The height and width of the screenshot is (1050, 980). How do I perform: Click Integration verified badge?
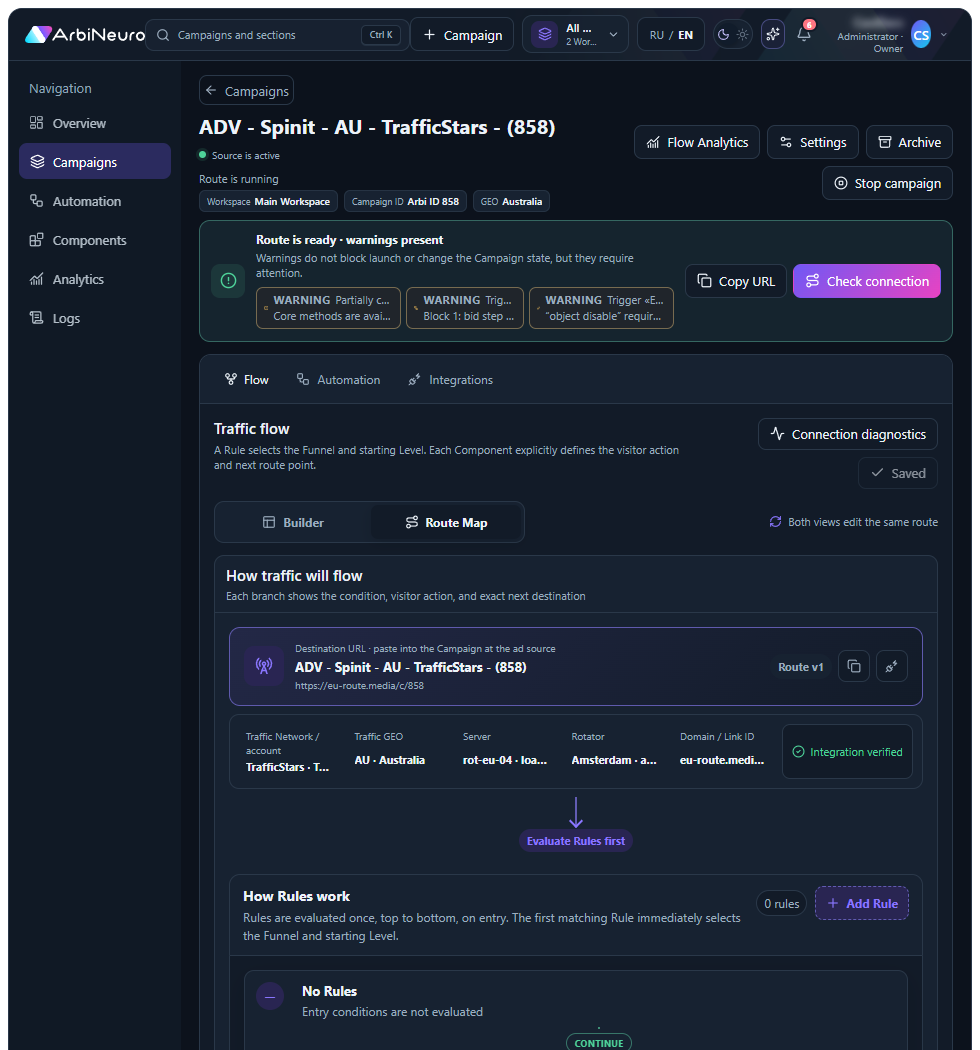(x=847, y=751)
